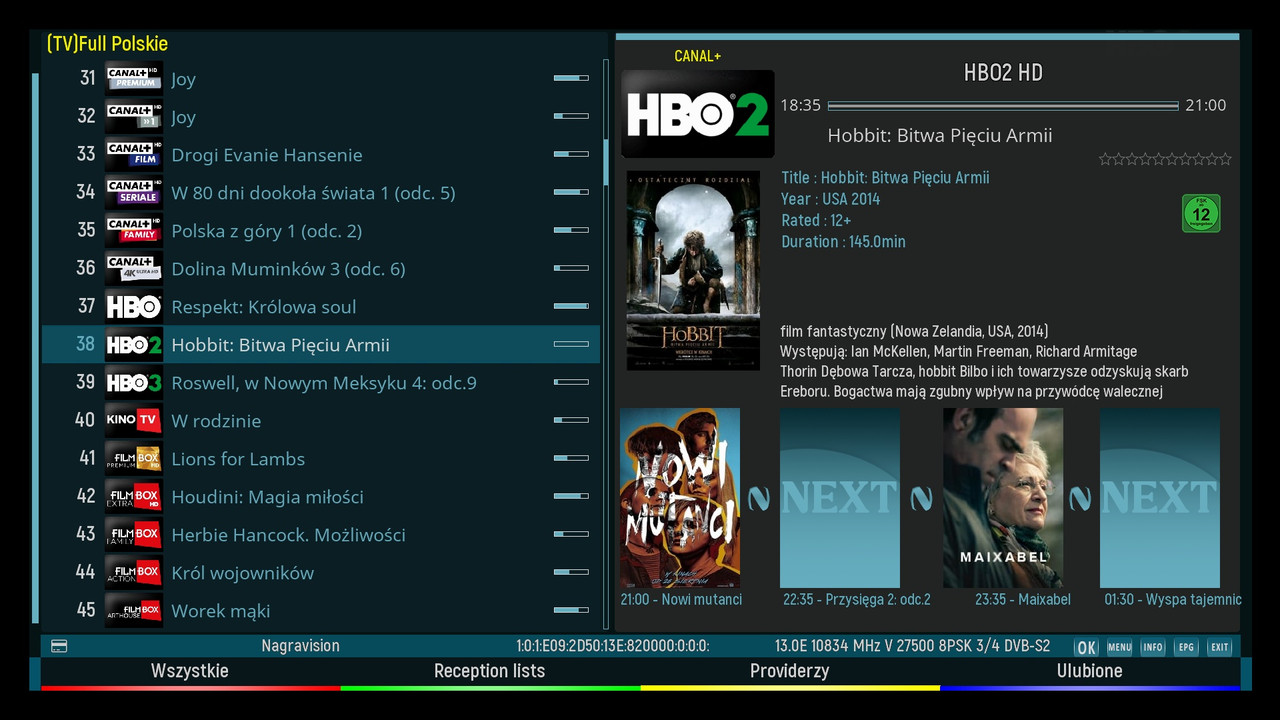Select W 80 dni dookoła świata 1 (odc. 5)
Image resolution: width=1280 pixels, height=720 pixels.
tap(313, 193)
